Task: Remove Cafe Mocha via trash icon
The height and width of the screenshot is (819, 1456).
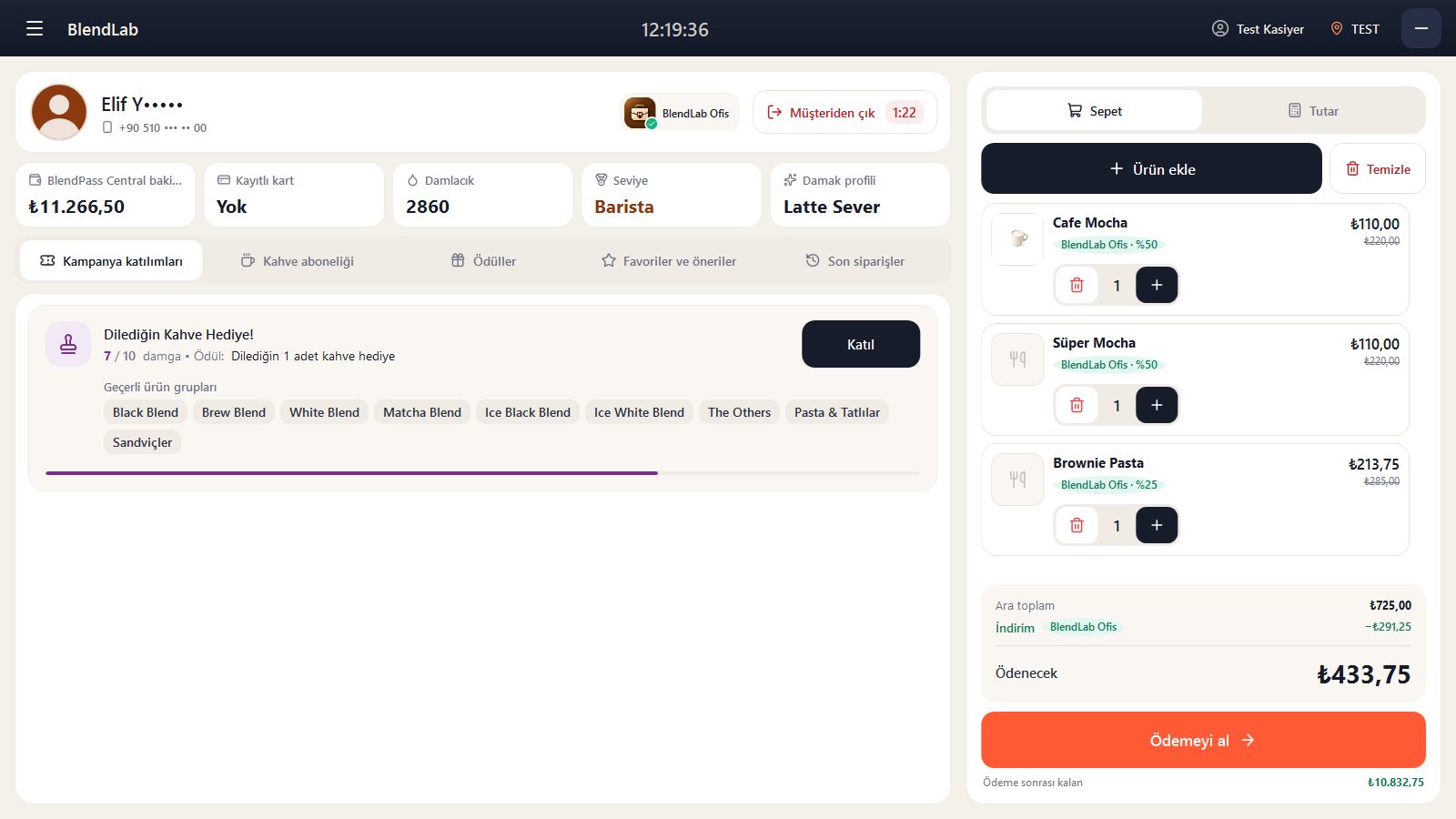Action: (1077, 285)
